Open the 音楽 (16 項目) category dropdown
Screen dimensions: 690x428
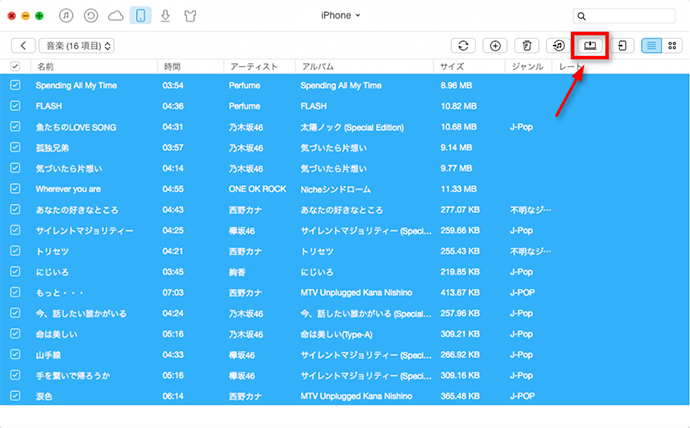pyautogui.click(x=77, y=46)
